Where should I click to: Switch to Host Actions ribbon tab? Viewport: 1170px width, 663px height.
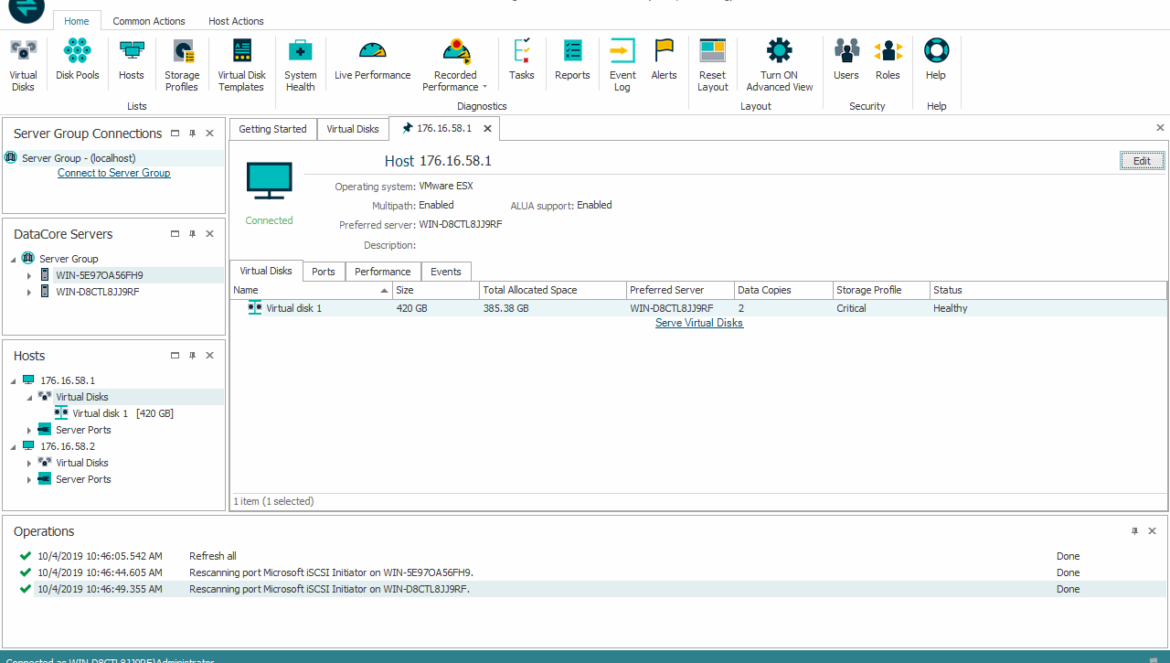(236, 21)
